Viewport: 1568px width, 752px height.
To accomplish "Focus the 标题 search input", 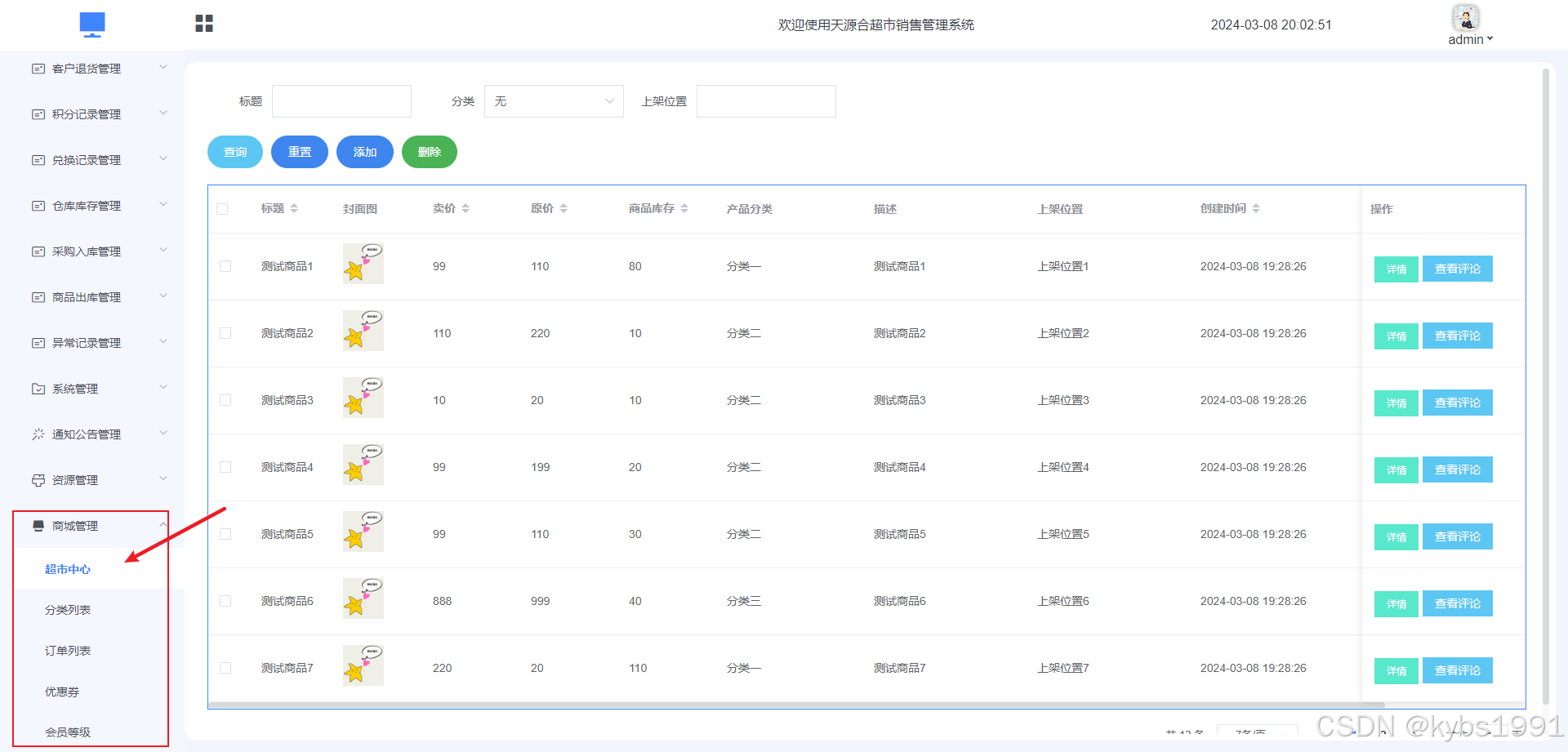I will (341, 101).
